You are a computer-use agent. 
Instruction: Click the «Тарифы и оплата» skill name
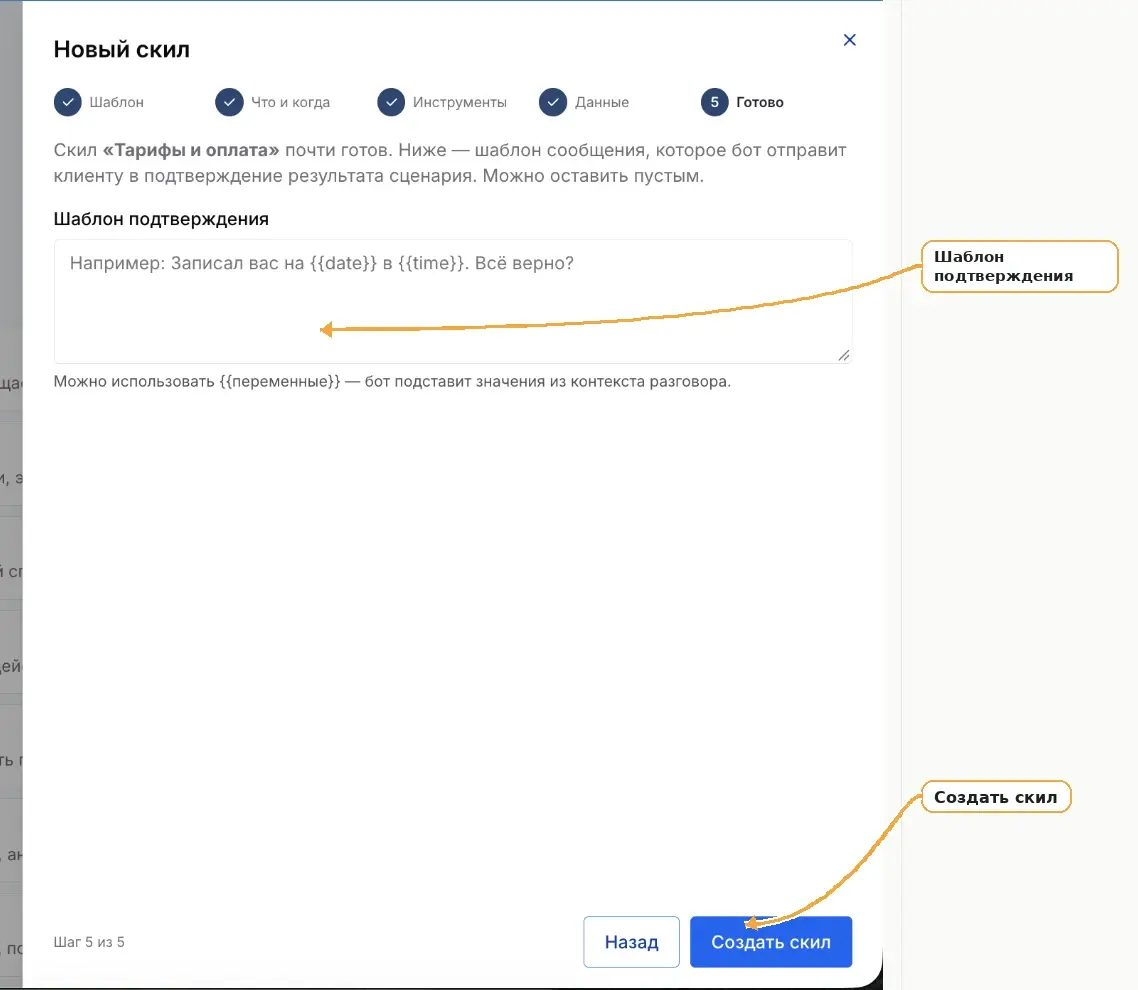[x=191, y=150]
